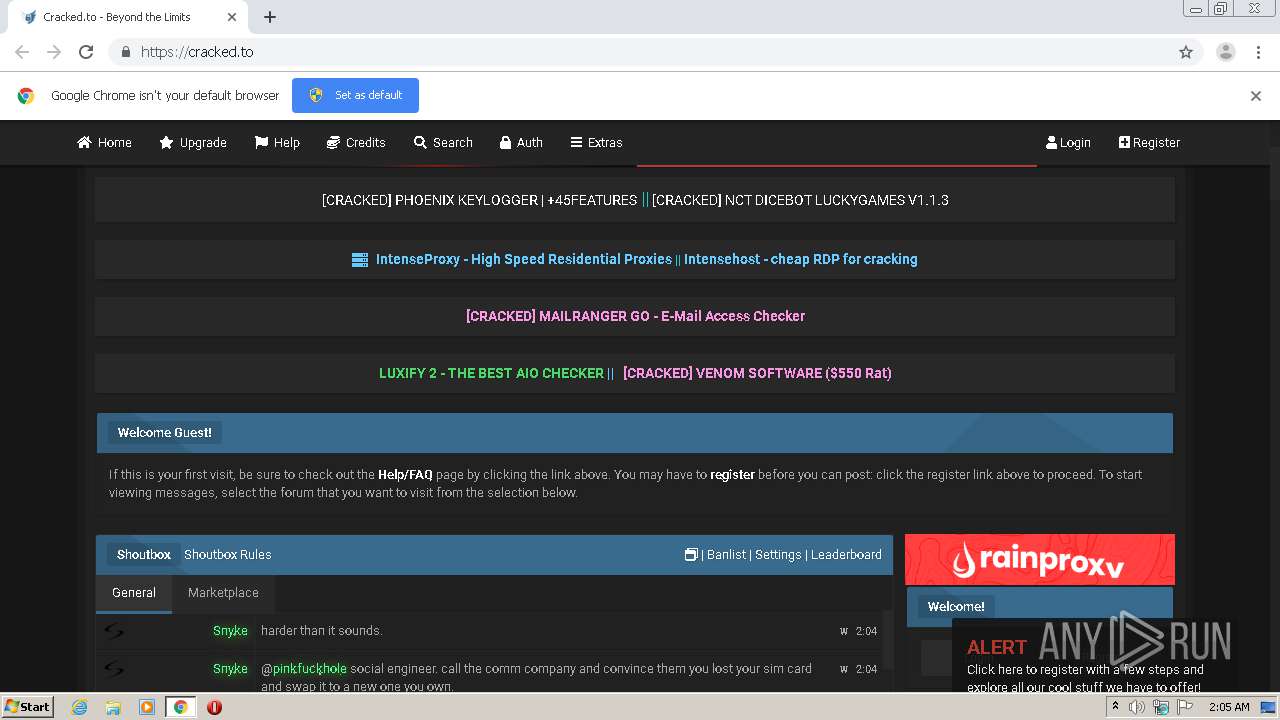Go to Home in site navigation
Viewport: 1280px width, 720px height.
coord(104,142)
